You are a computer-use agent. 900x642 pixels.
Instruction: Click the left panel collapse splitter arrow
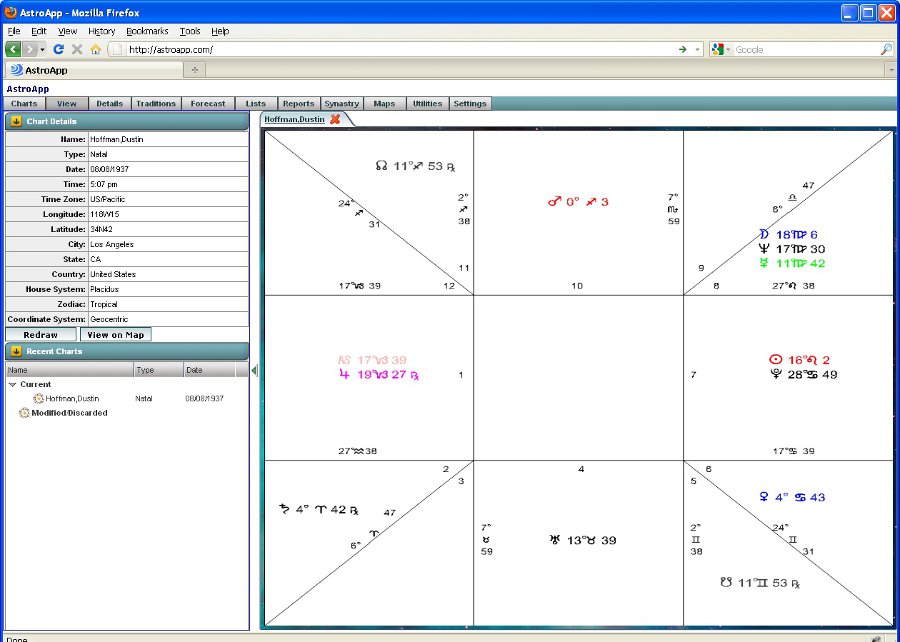pos(254,371)
